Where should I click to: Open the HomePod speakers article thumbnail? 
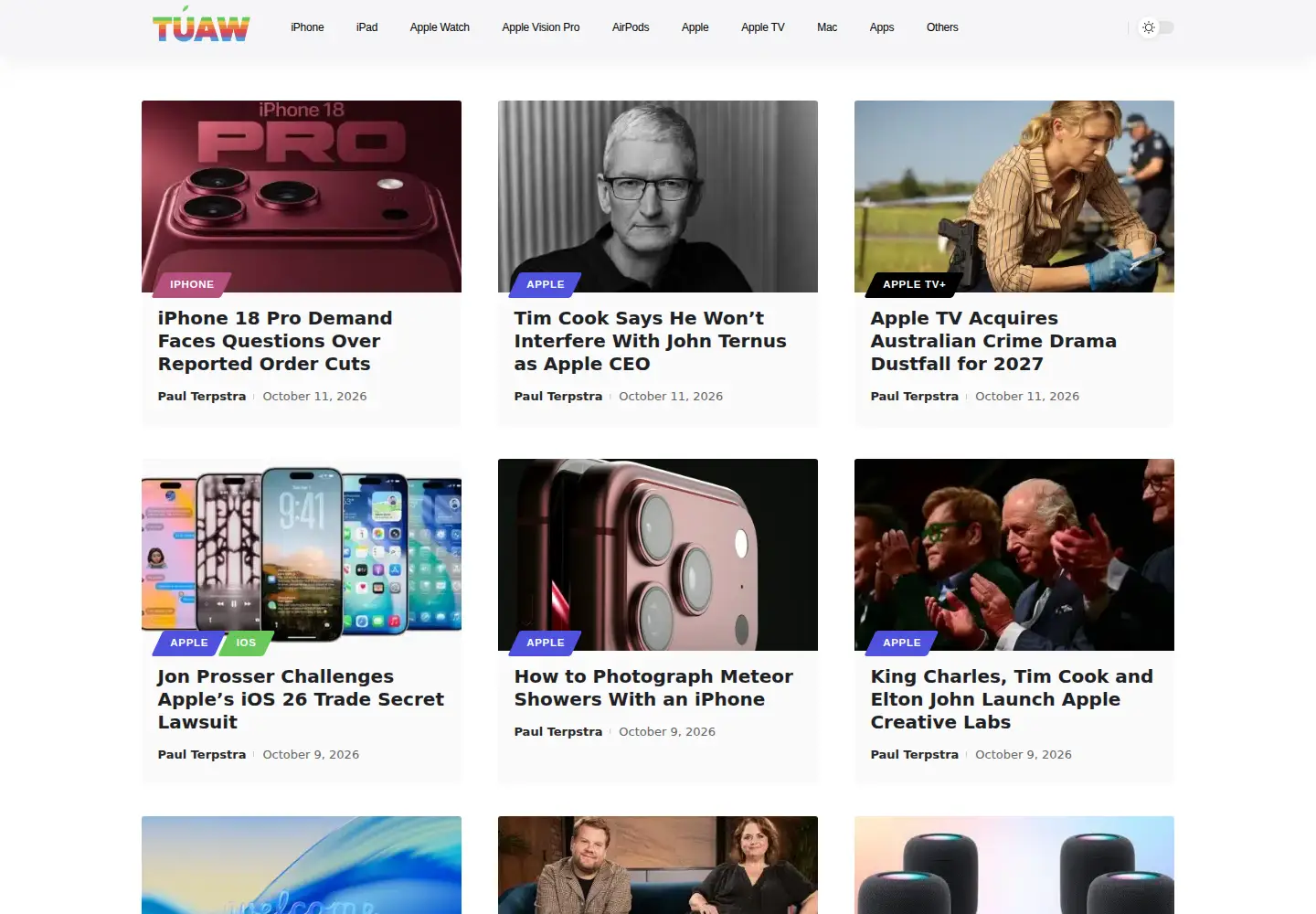(1014, 865)
